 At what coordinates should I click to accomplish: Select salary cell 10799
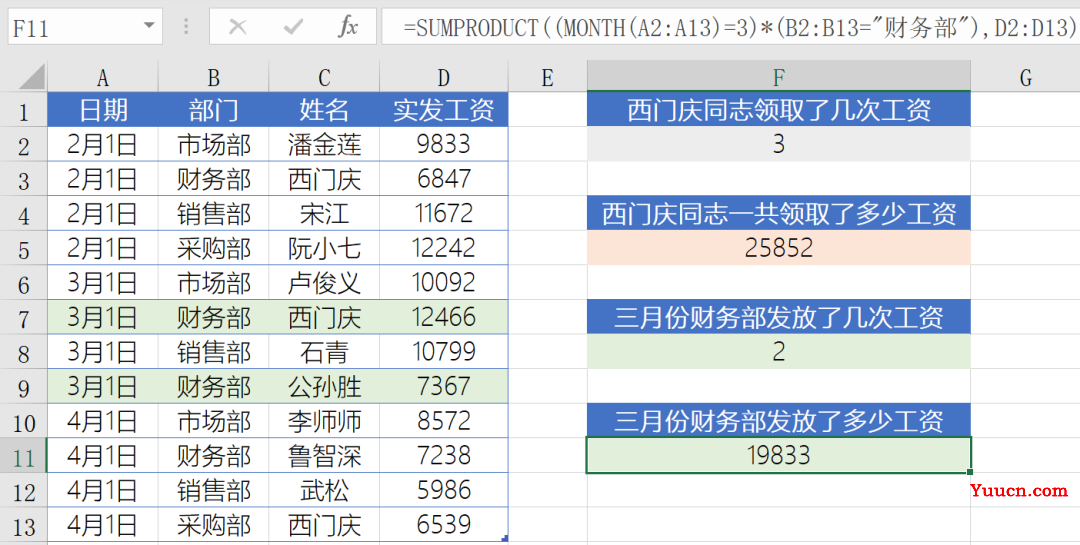click(x=444, y=352)
